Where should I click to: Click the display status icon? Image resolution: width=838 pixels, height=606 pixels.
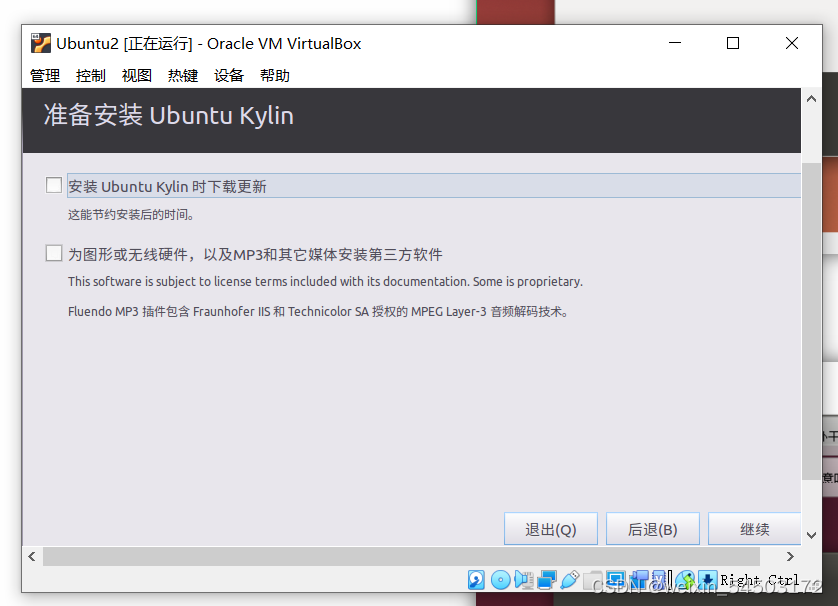(x=617, y=579)
